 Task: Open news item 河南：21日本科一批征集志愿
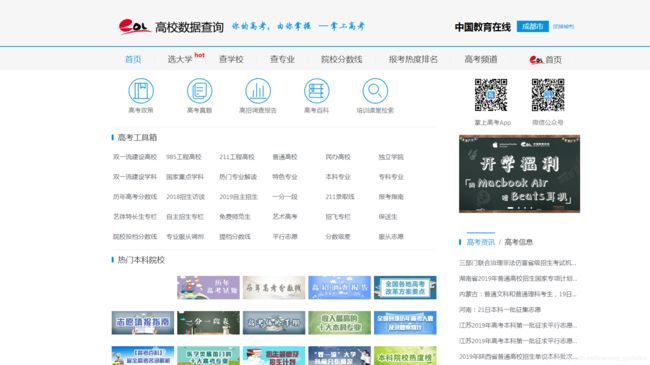pos(500,309)
